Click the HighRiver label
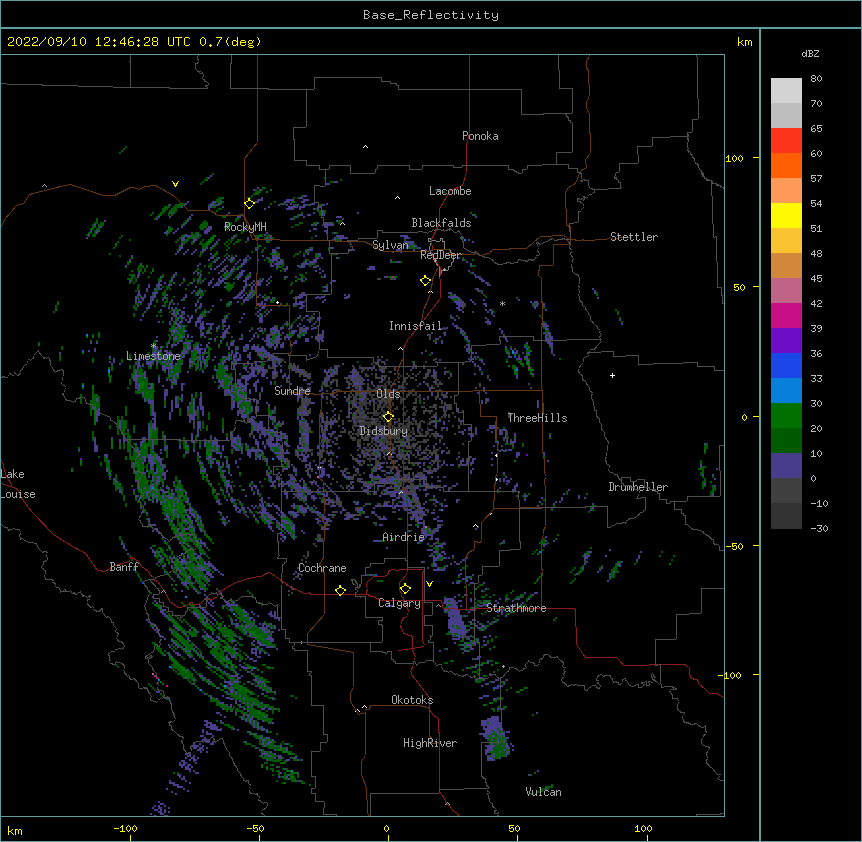862x842 pixels. [430, 743]
